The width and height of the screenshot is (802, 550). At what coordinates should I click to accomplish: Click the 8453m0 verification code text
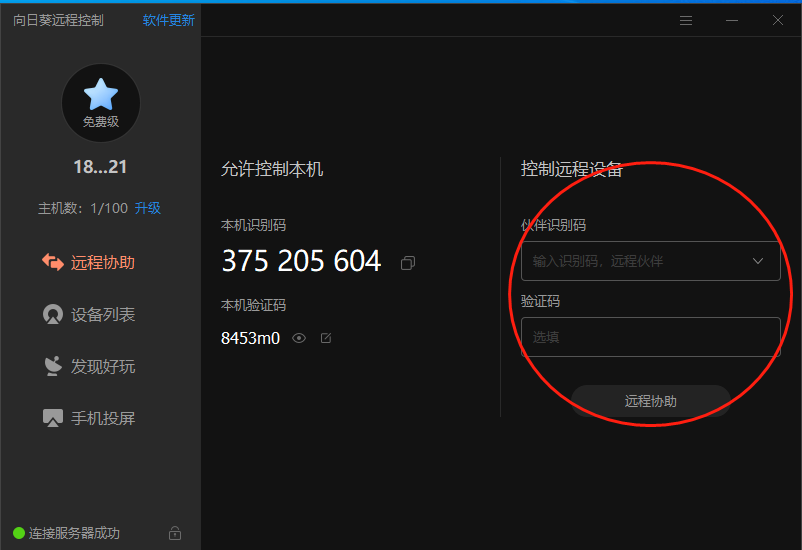pyautogui.click(x=251, y=338)
